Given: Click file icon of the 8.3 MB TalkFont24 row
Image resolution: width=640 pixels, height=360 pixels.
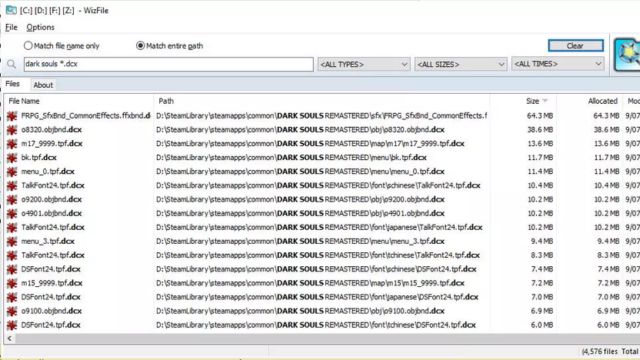Looking at the screenshot, I should 12,256.
